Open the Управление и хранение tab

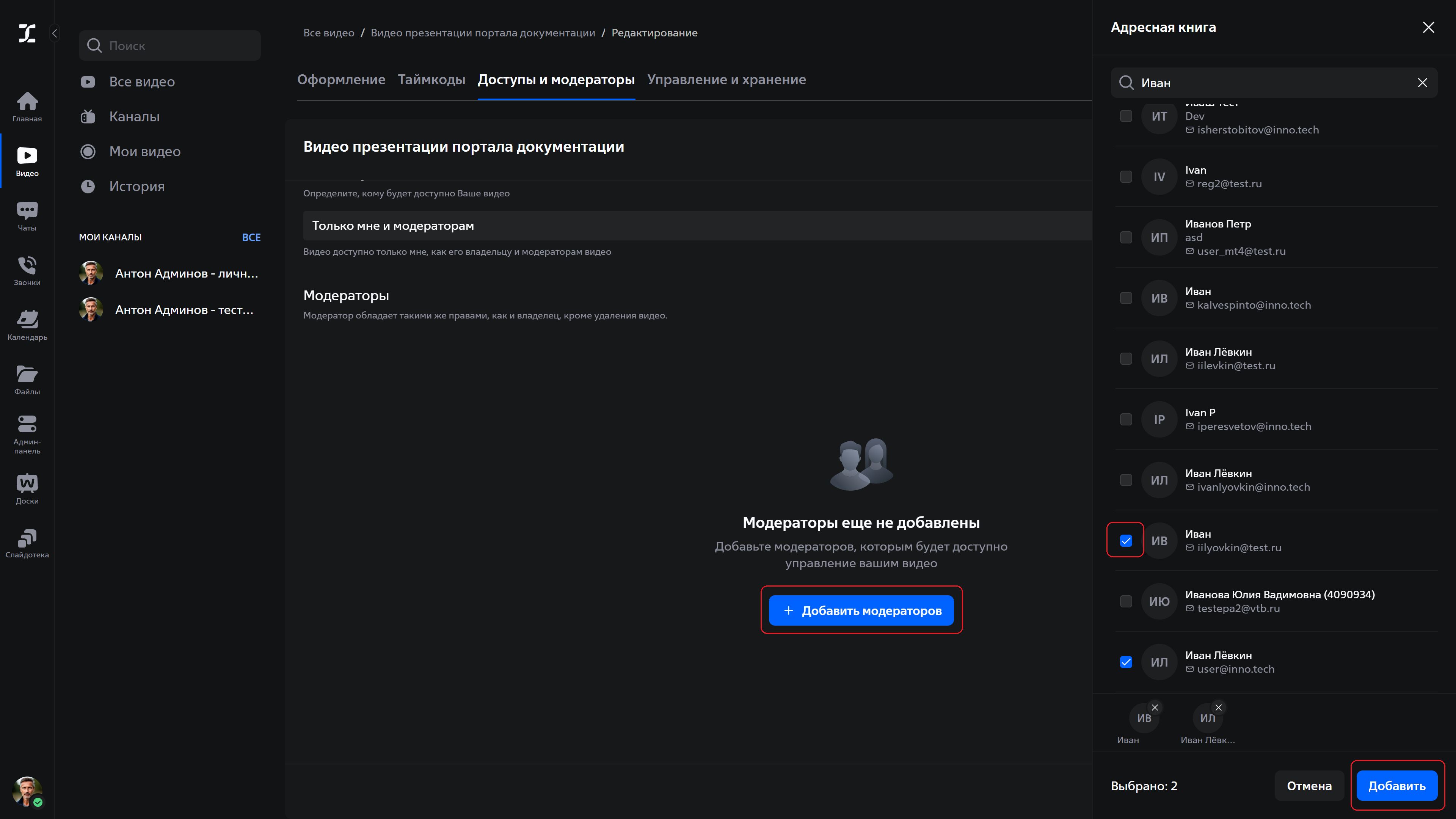(x=727, y=80)
